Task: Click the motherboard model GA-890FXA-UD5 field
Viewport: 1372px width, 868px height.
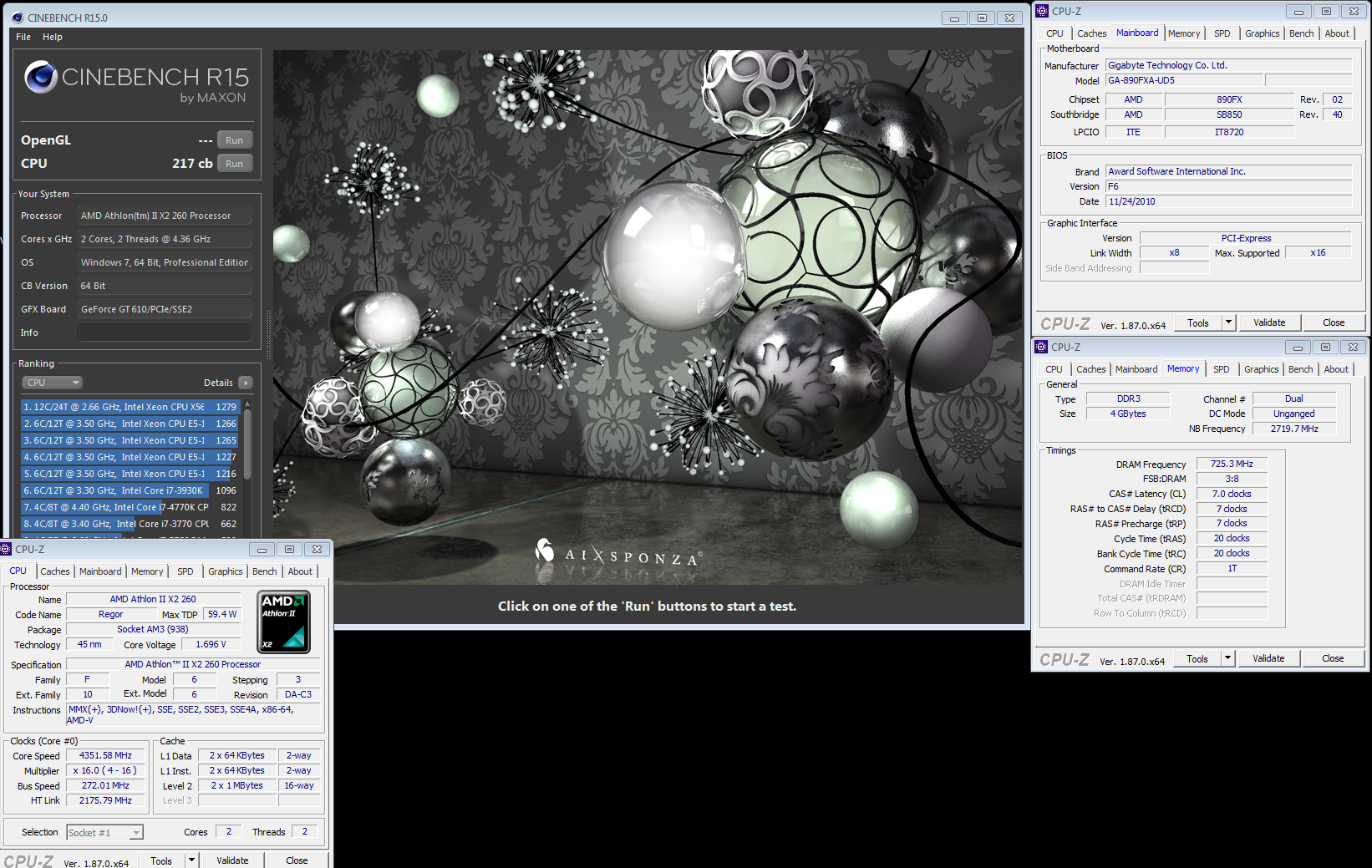Action: pyautogui.click(x=1183, y=80)
